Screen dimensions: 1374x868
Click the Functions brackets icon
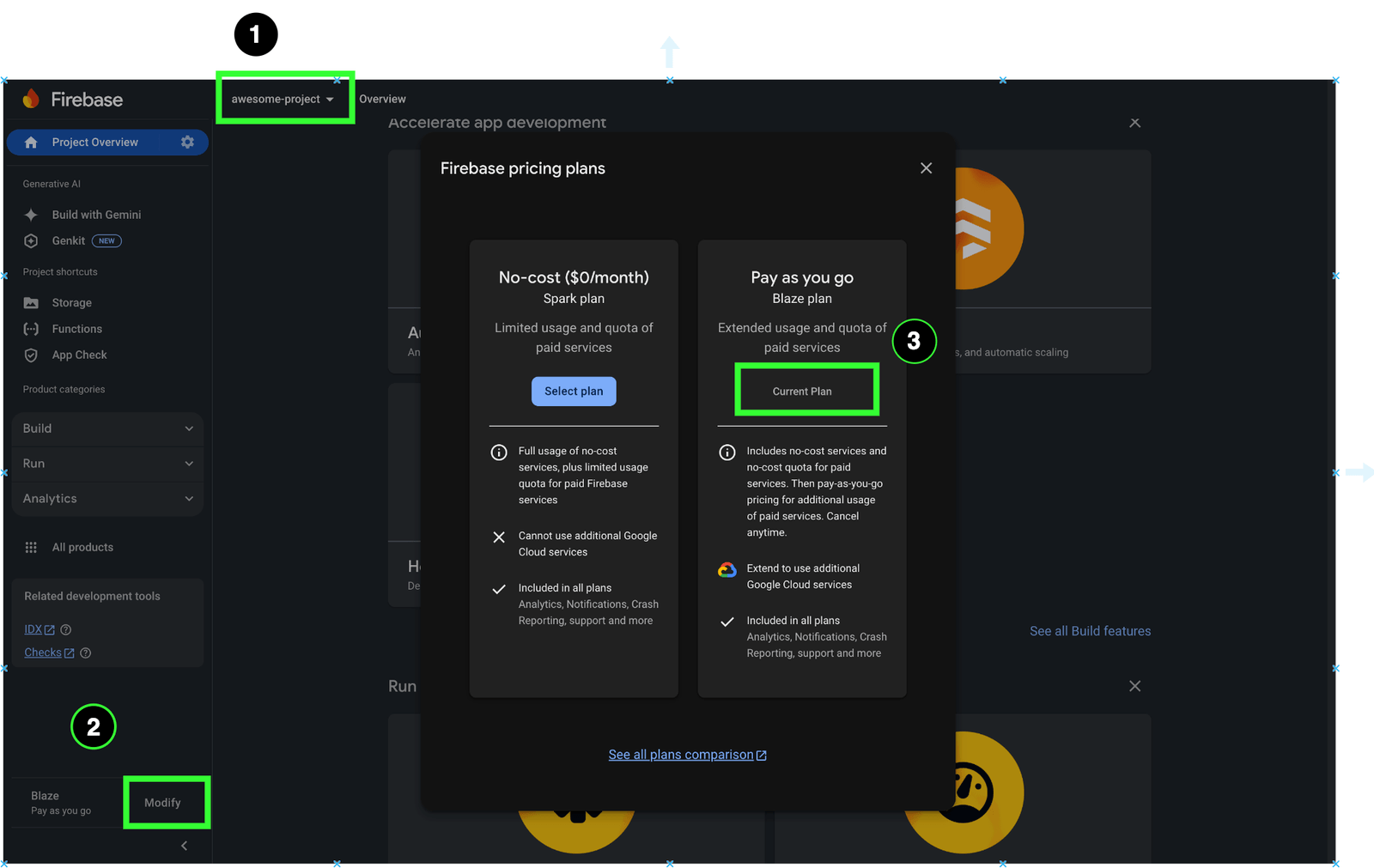(31, 329)
